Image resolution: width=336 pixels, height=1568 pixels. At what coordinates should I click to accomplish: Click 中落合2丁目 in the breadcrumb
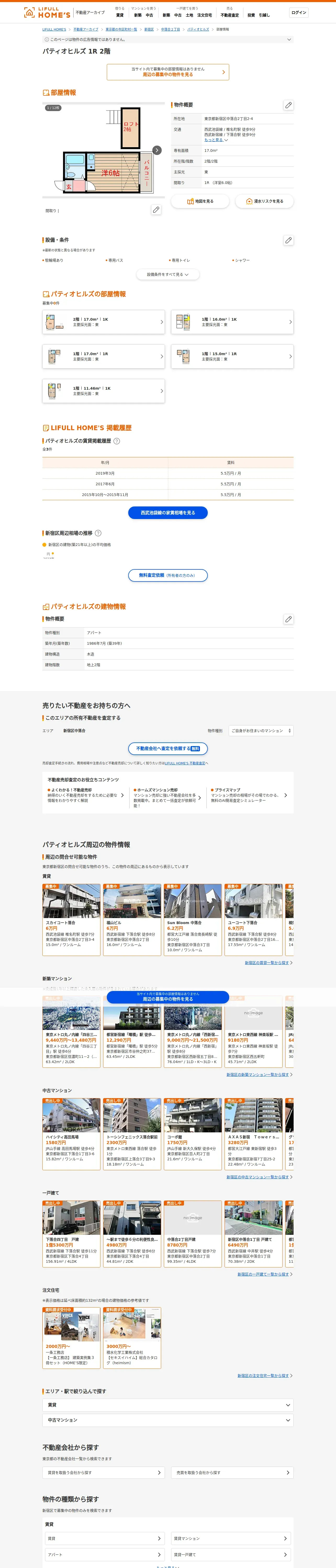click(170, 29)
